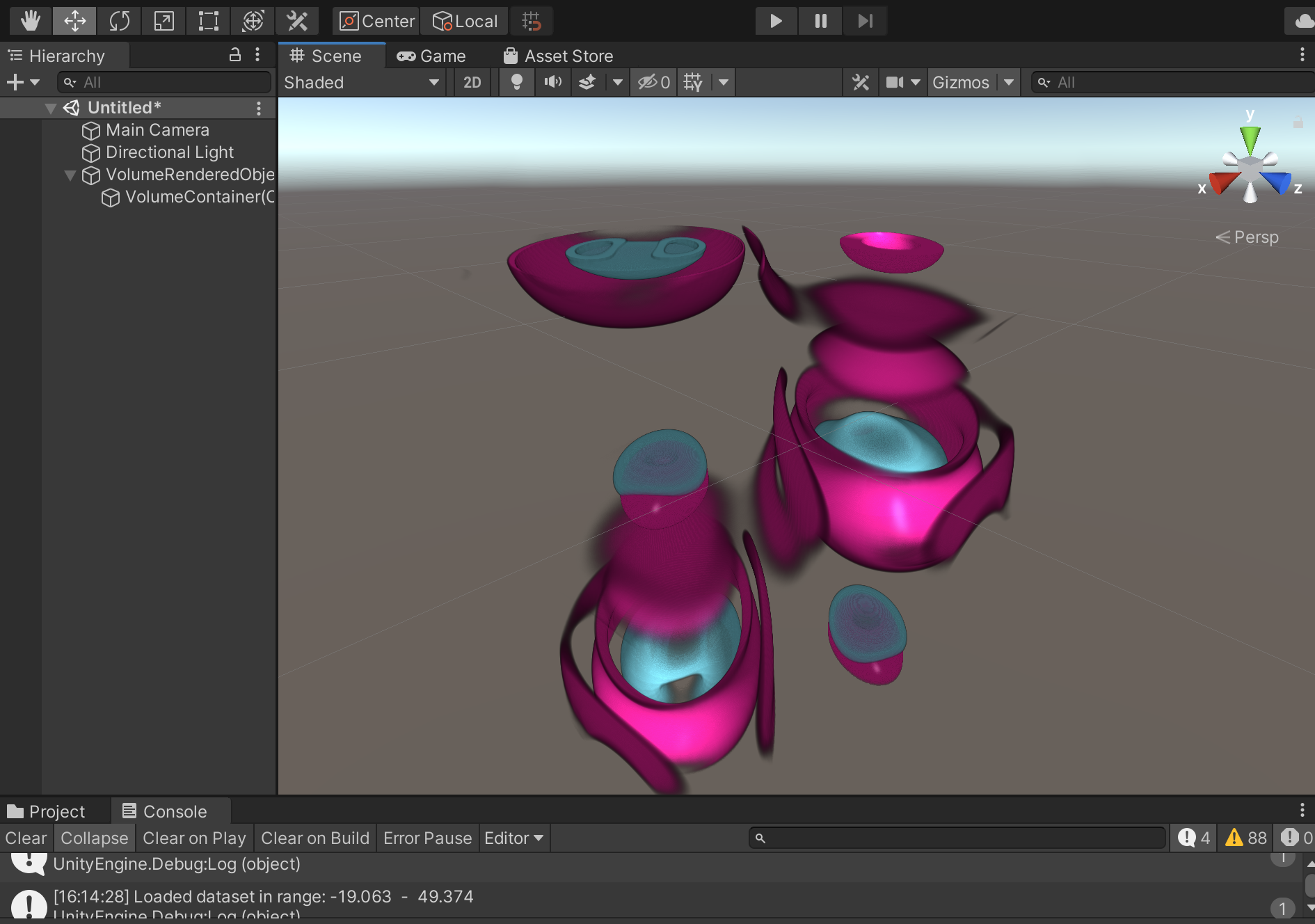
Task: Select VolumeRenderedObject in the hierarchy
Action: [178, 175]
